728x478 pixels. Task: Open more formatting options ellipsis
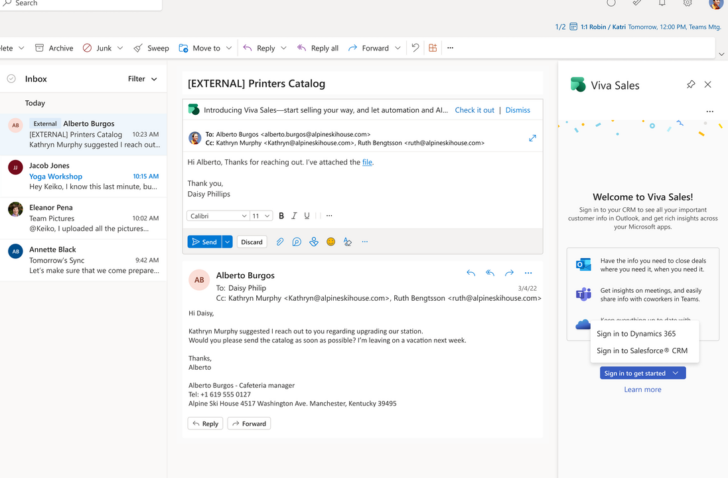coord(329,216)
